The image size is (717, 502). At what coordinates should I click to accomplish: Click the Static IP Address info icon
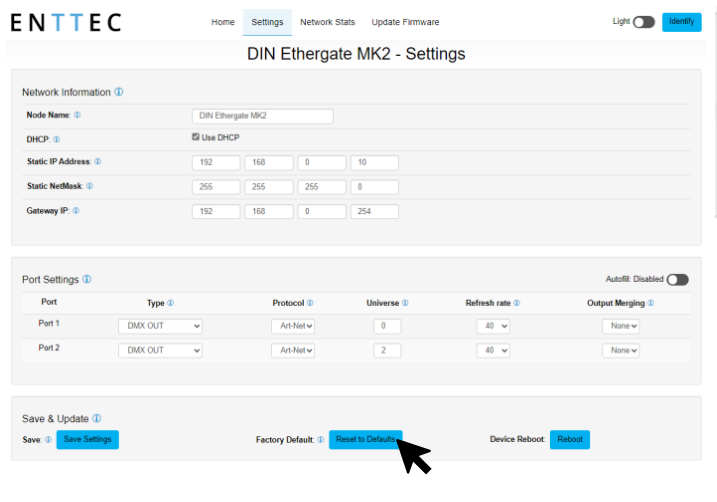click(x=98, y=161)
